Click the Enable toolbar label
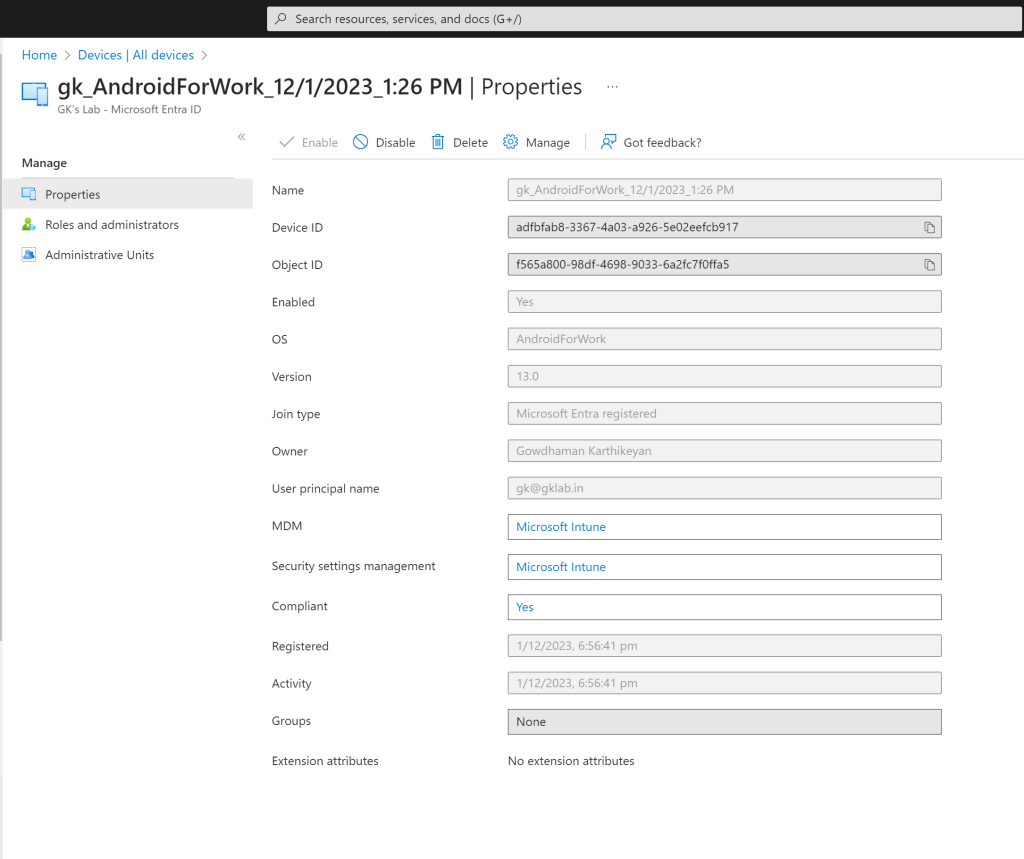This screenshot has height=859, width=1024. [319, 142]
